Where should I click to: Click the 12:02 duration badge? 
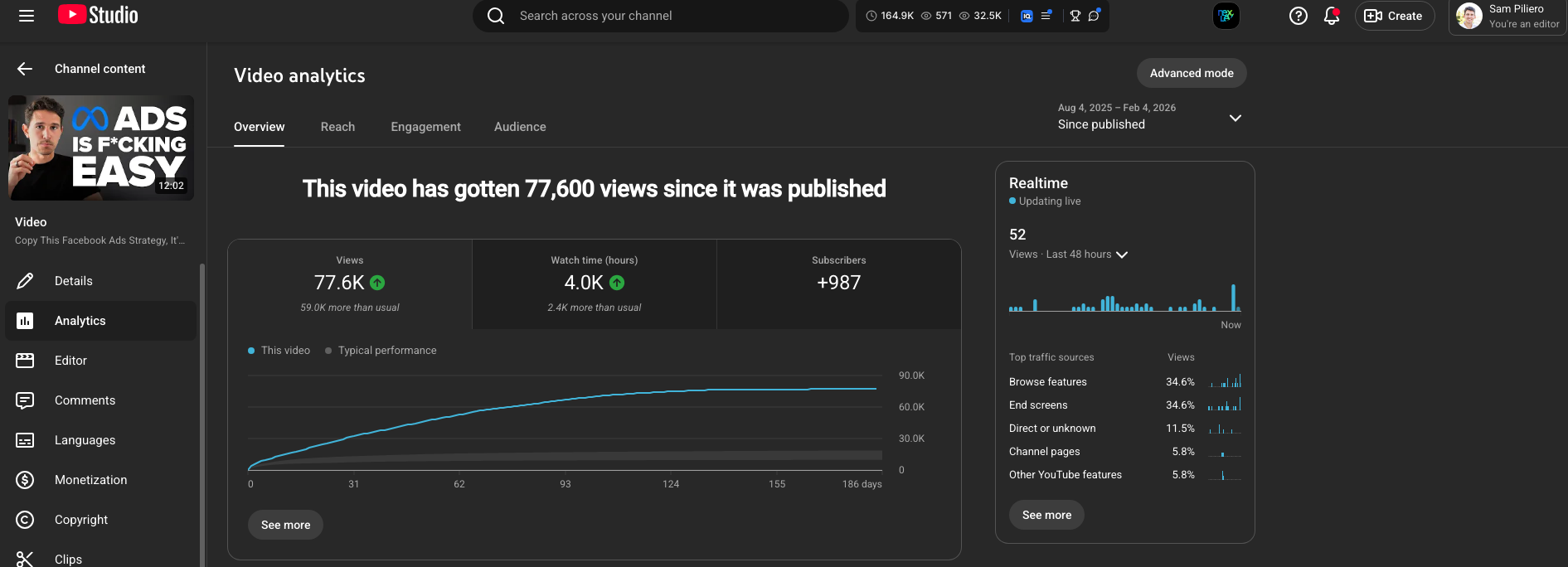coord(172,186)
